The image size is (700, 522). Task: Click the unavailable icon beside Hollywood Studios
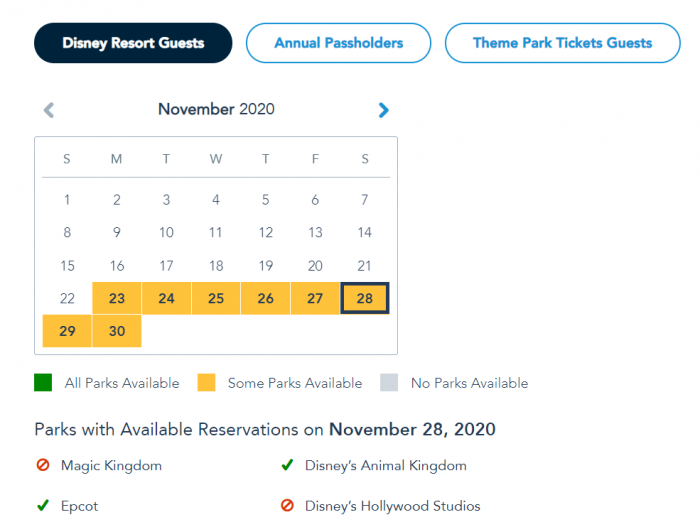pyautogui.click(x=287, y=506)
